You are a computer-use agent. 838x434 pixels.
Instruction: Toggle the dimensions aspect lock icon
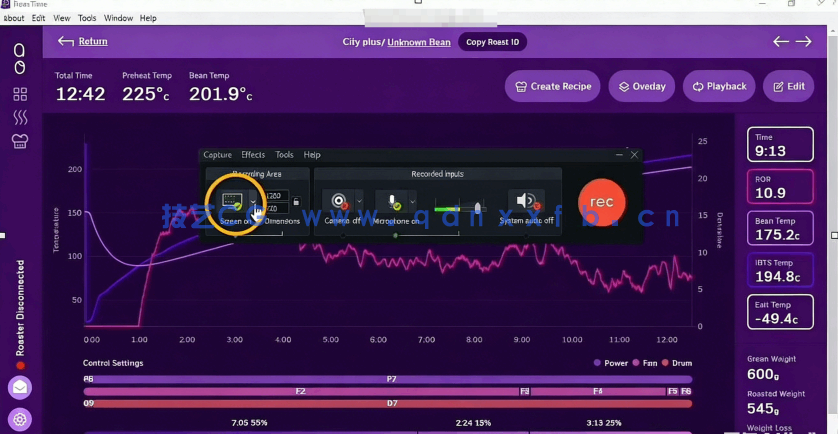click(x=296, y=202)
